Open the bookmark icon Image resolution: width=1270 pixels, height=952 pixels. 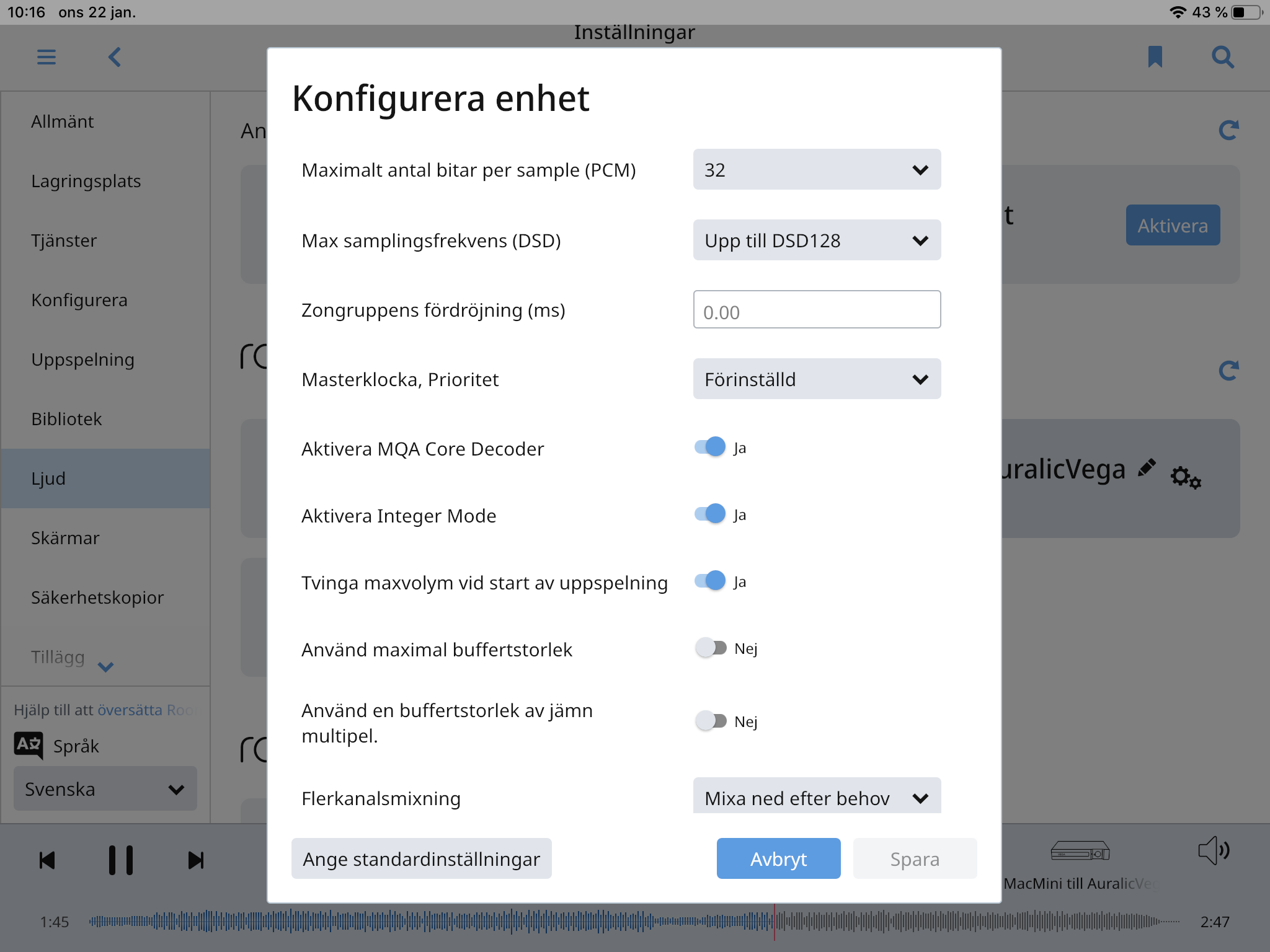pos(1155,57)
